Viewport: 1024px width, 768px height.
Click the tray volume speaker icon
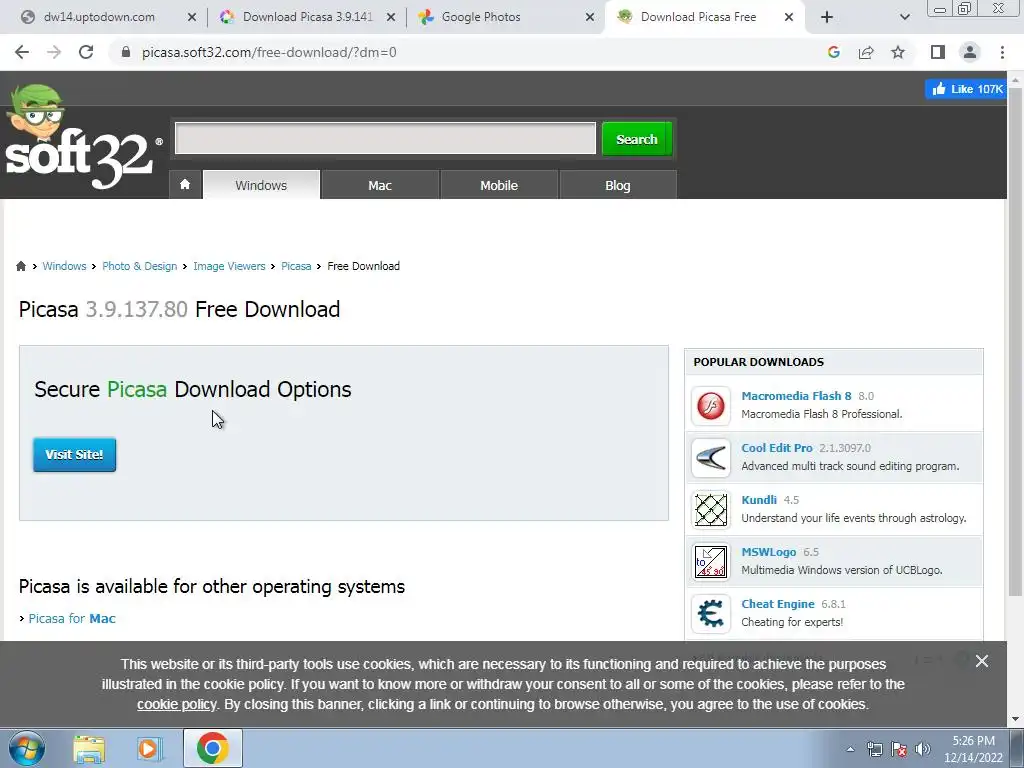pos(922,749)
